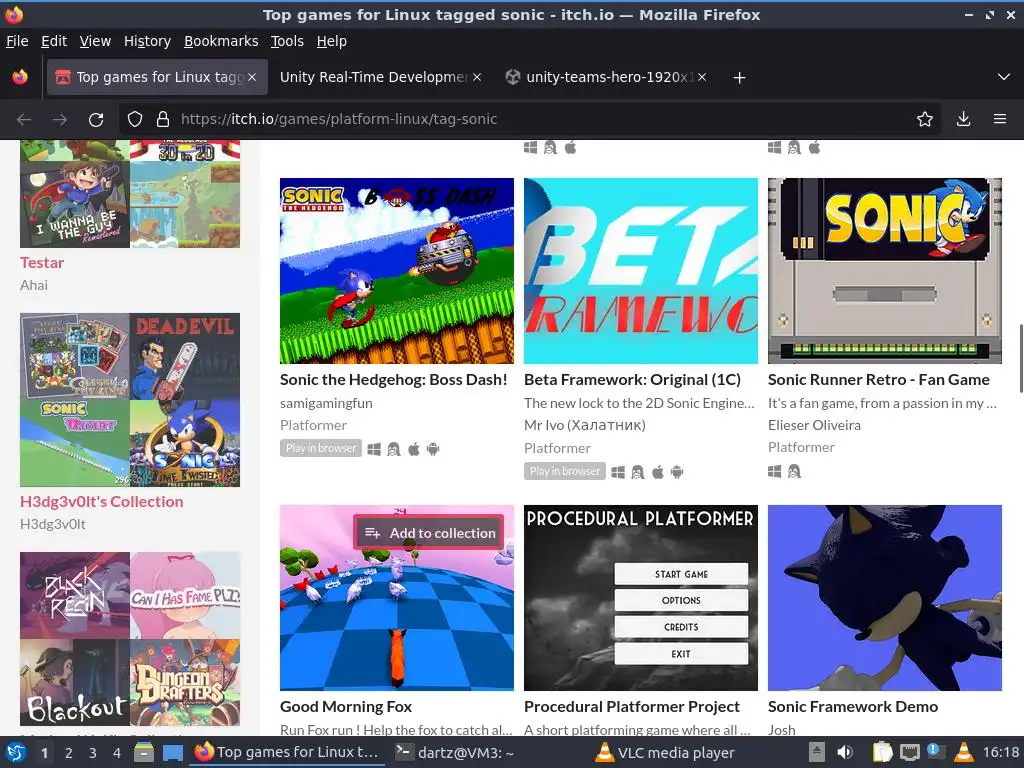Screen dimensions: 1024x768
Task: Open VLC media player taskbar entry
Action: click(666, 753)
